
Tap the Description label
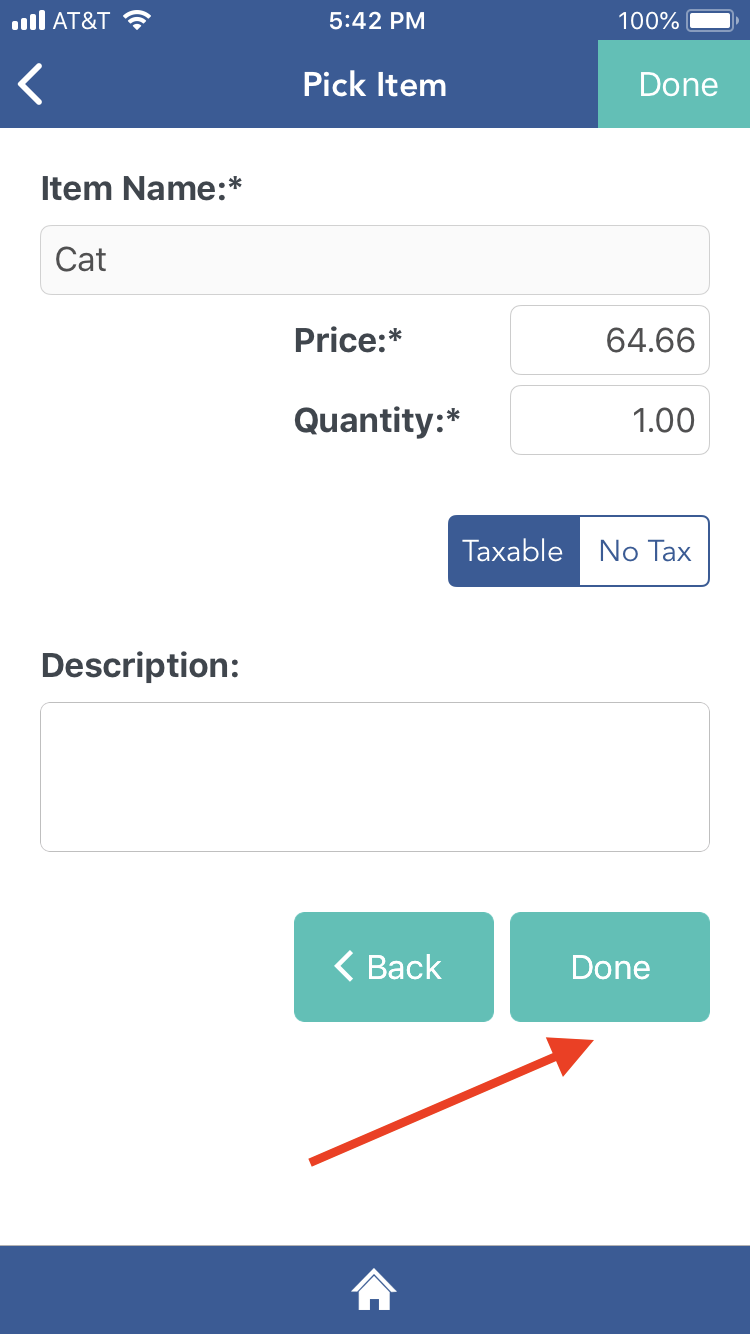[x=140, y=665]
